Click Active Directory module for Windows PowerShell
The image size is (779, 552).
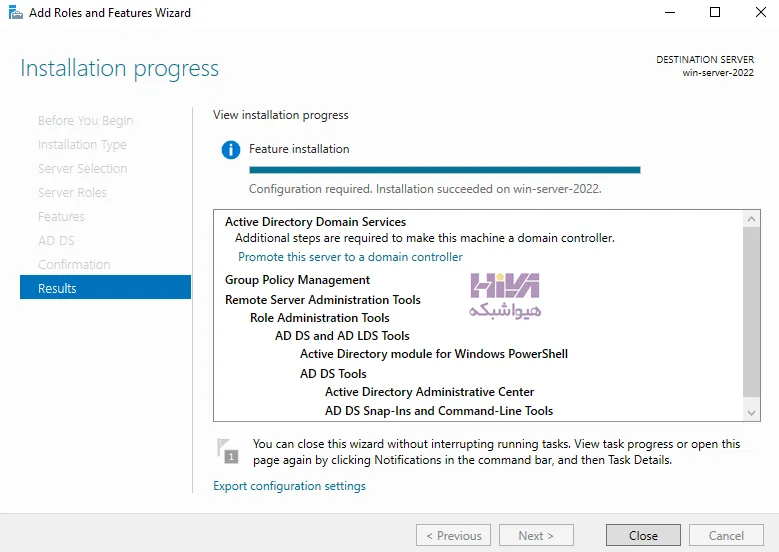click(x=434, y=354)
